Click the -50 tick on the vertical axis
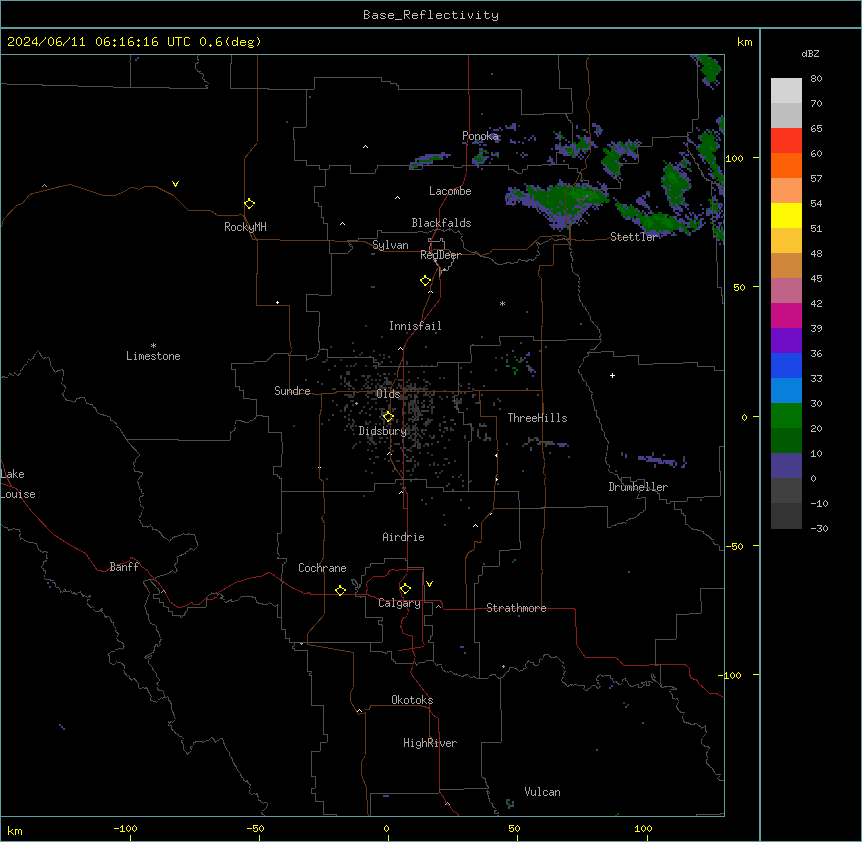 pyautogui.click(x=734, y=546)
